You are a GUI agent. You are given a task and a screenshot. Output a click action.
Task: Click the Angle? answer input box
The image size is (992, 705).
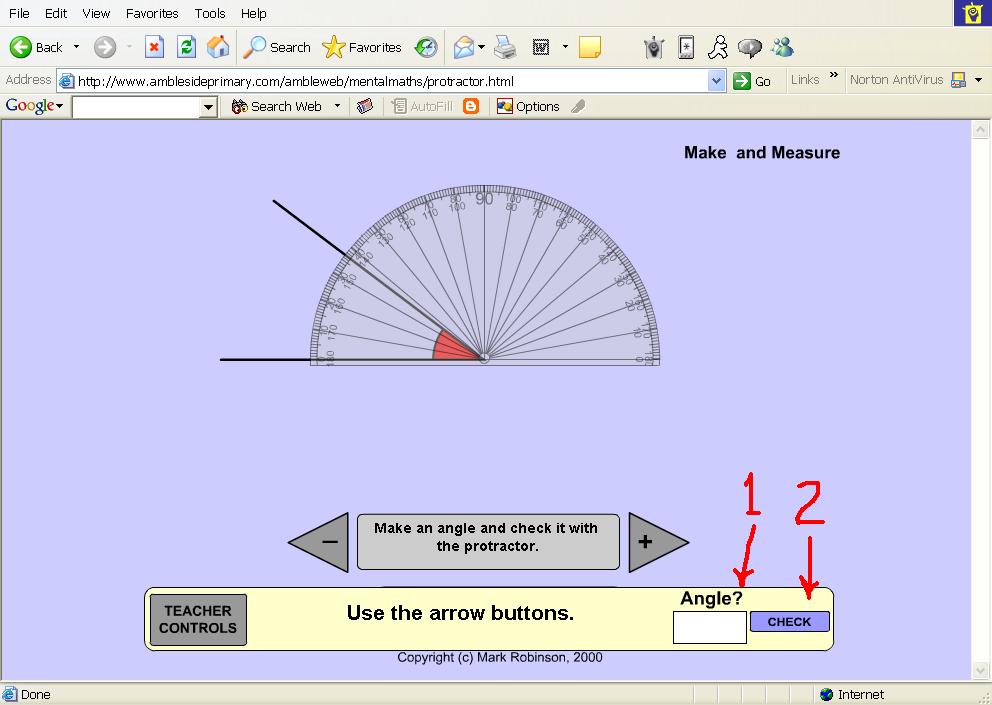pos(710,627)
